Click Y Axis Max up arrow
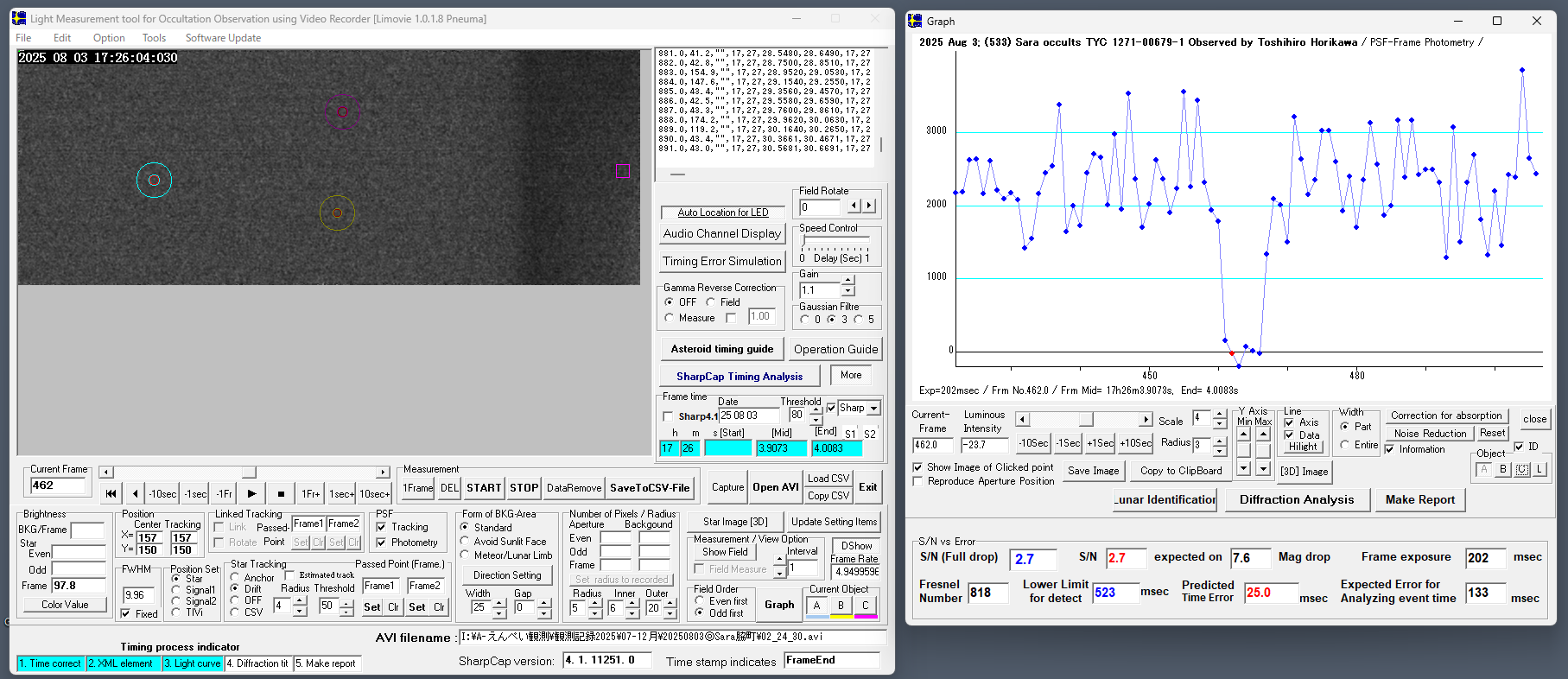The height and width of the screenshot is (679, 1568). (1263, 434)
